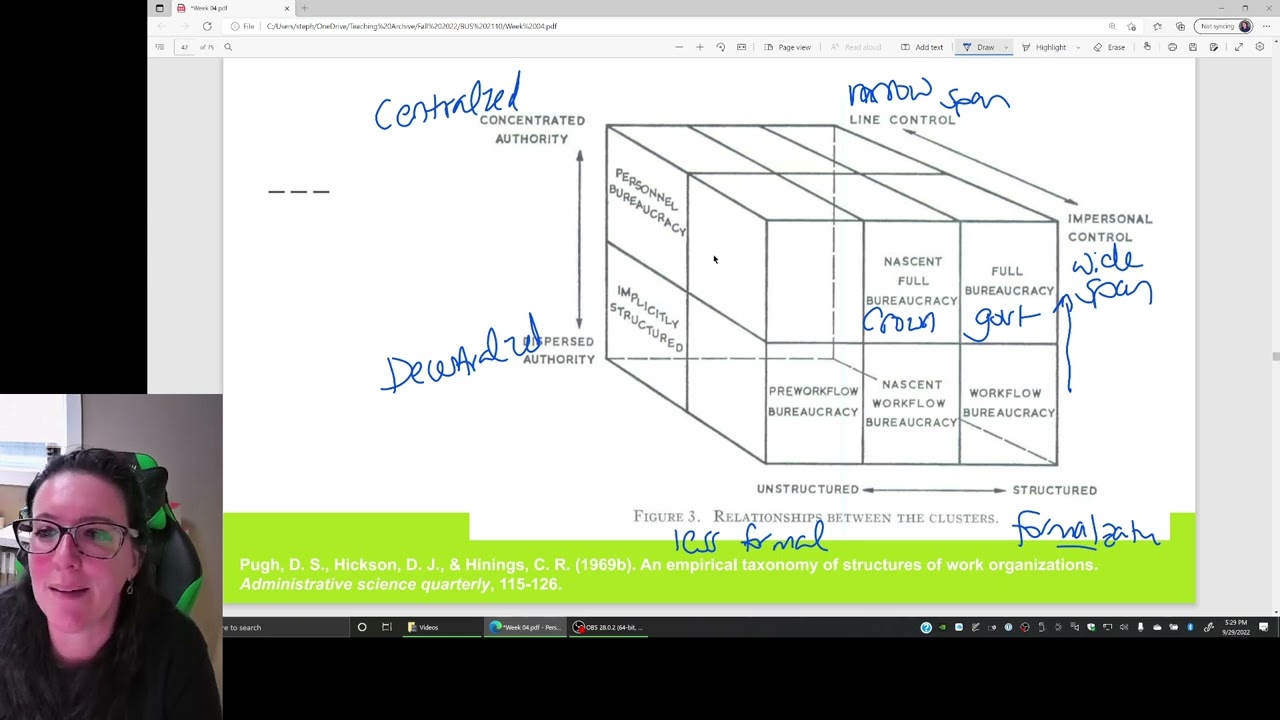The height and width of the screenshot is (720, 1280).
Task: Click the 'CONCENTRATED AUTHORITY' text
Action: click(532, 129)
